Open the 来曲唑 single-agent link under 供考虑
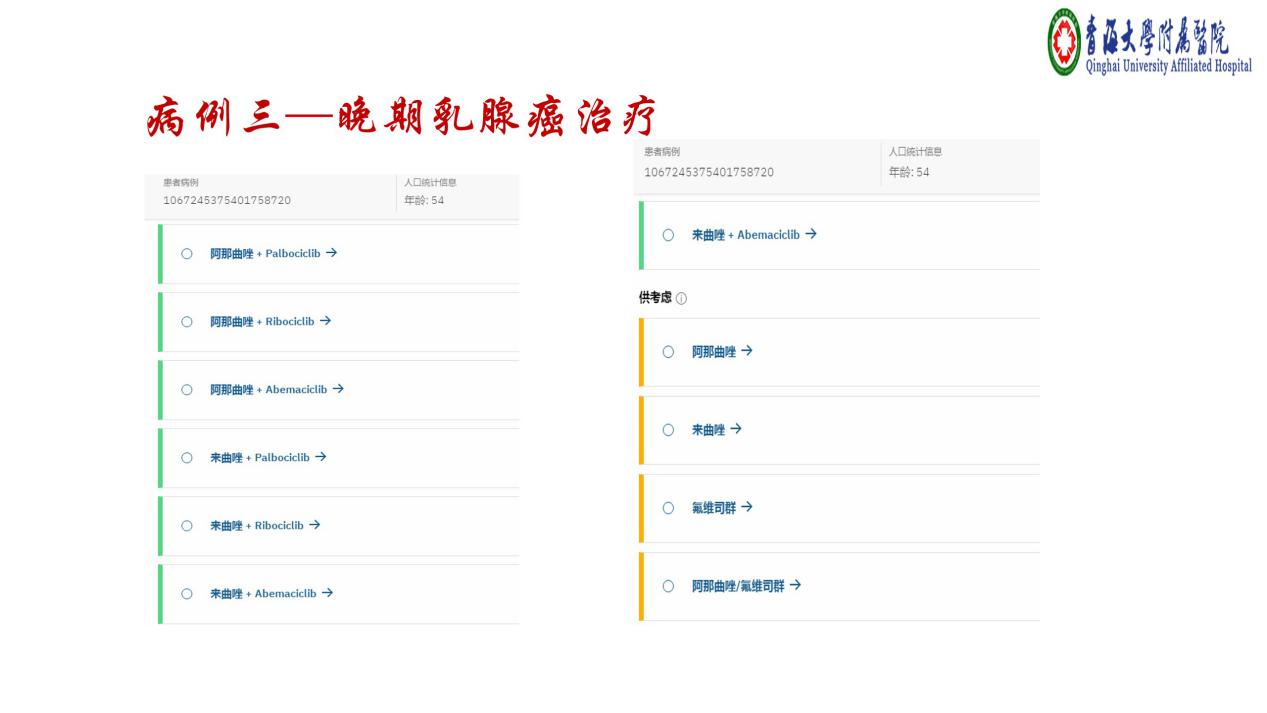This screenshot has width=1267, height=713. click(x=708, y=430)
